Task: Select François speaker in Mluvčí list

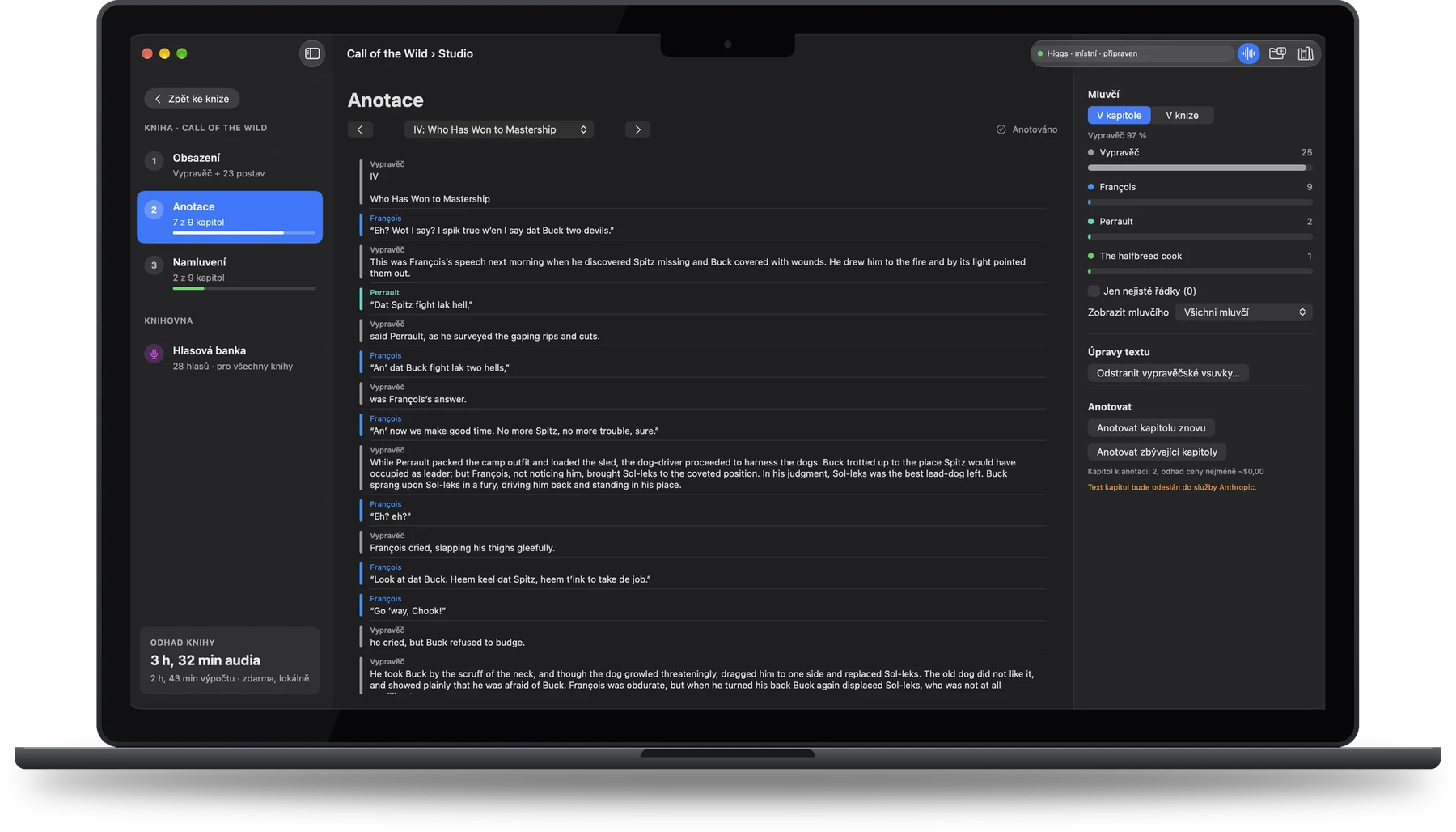Action: click(1200, 187)
